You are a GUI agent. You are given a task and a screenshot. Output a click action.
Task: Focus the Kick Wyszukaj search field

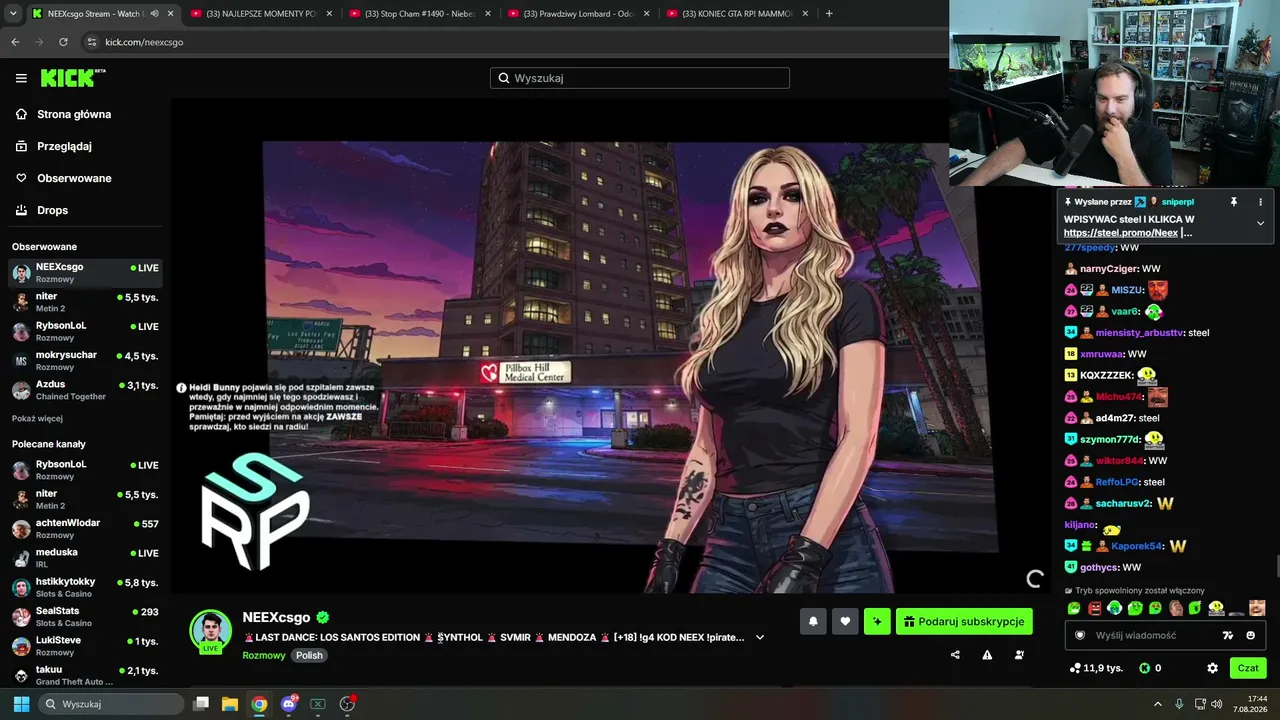(x=640, y=78)
